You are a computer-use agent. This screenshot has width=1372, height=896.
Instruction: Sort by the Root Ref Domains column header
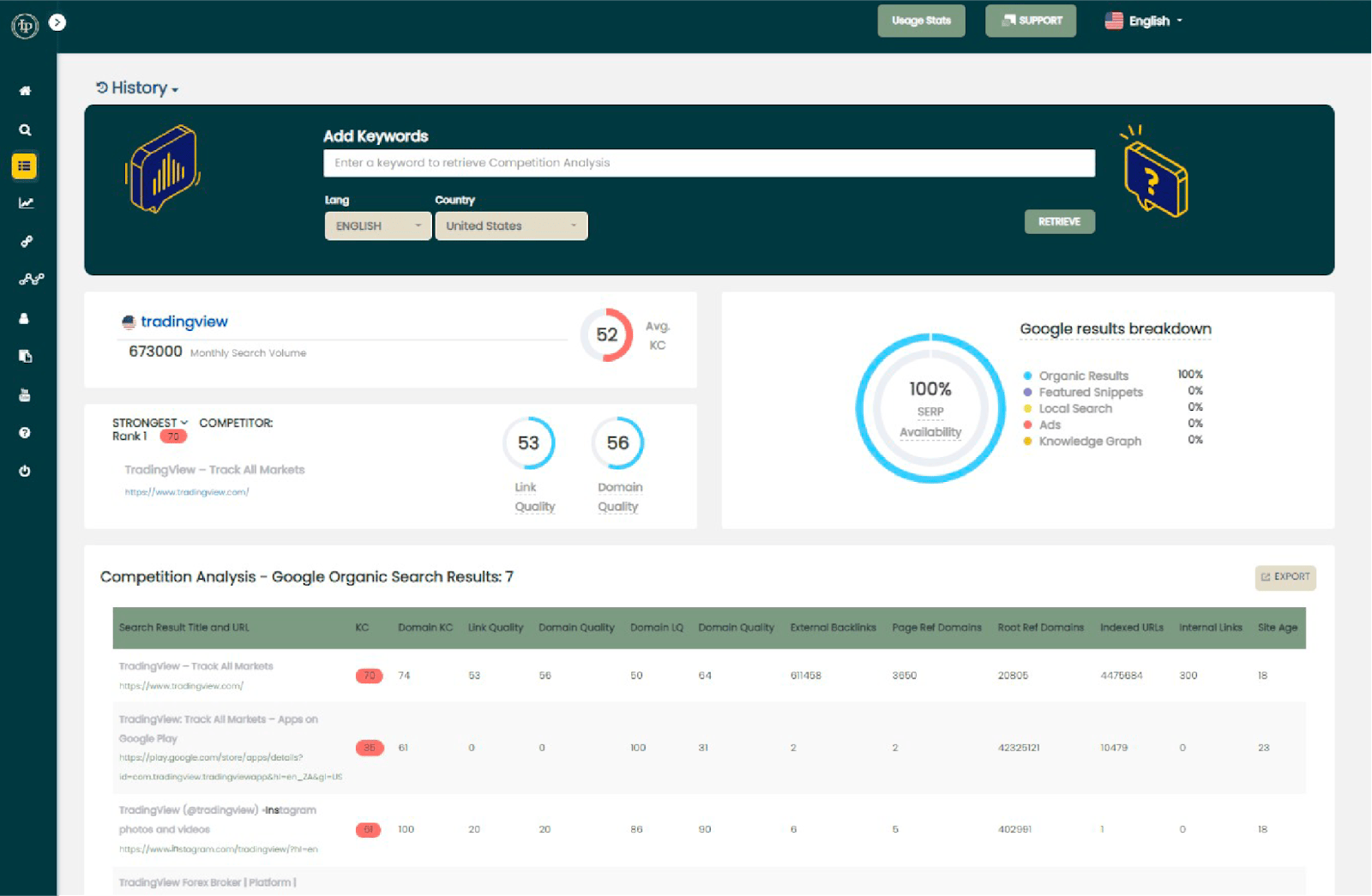tap(1040, 628)
